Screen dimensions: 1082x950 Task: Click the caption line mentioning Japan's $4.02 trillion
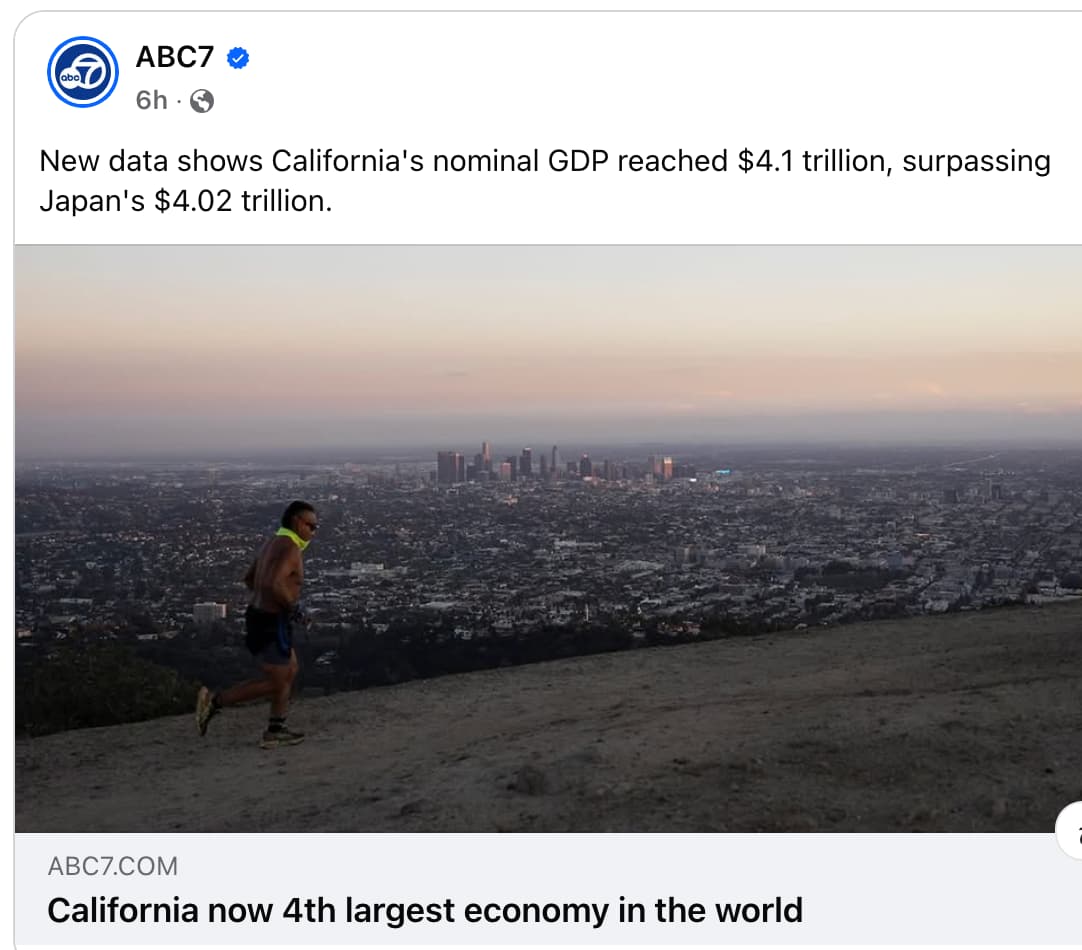pyautogui.click(x=186, y=201)
